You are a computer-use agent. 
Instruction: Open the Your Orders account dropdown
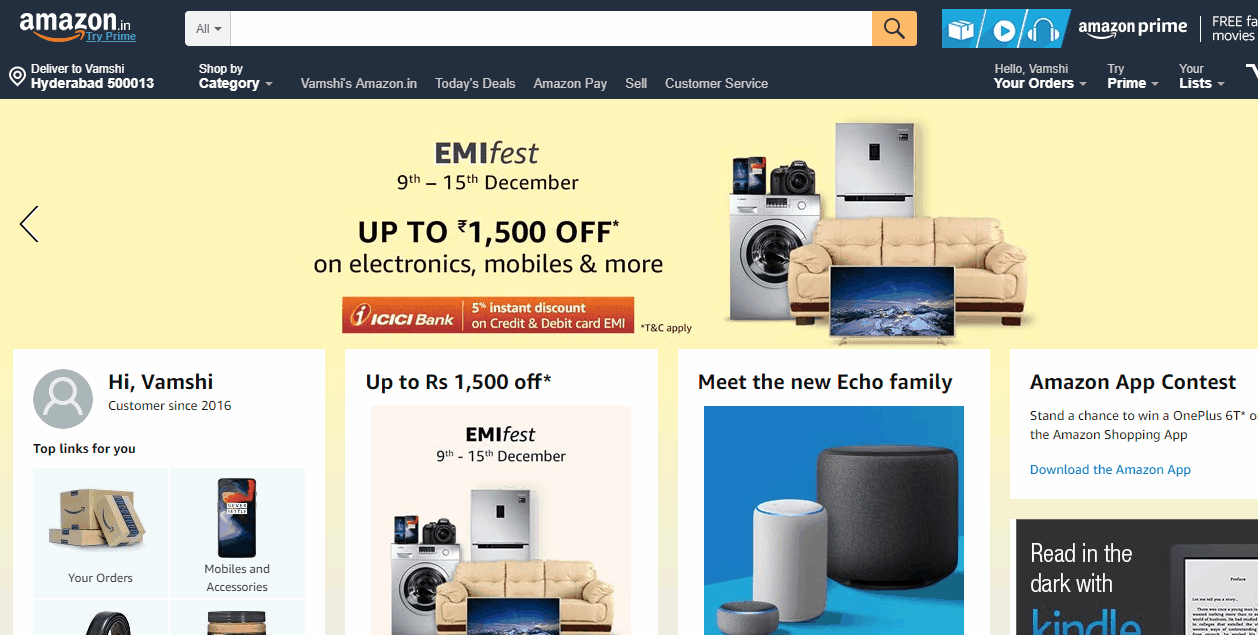(x=1040, y=76)
